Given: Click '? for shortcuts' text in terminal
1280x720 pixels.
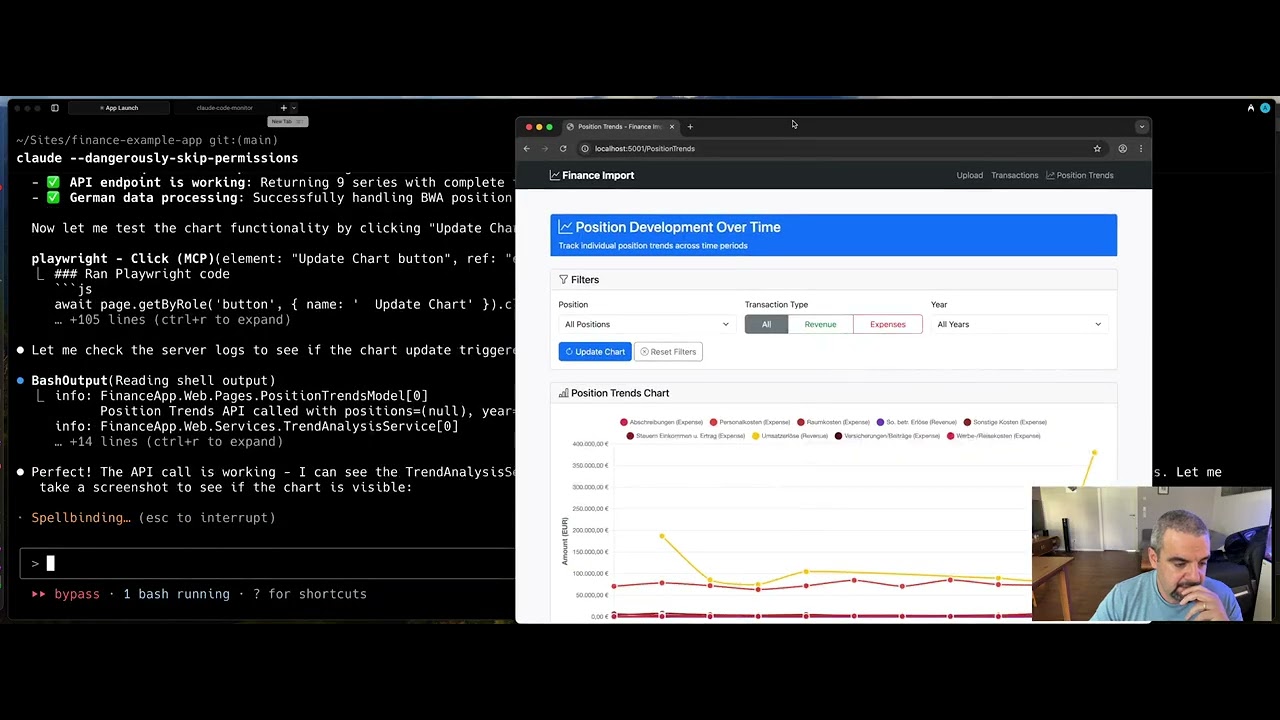Looking at the screenshot, I should tap(310, 594).
